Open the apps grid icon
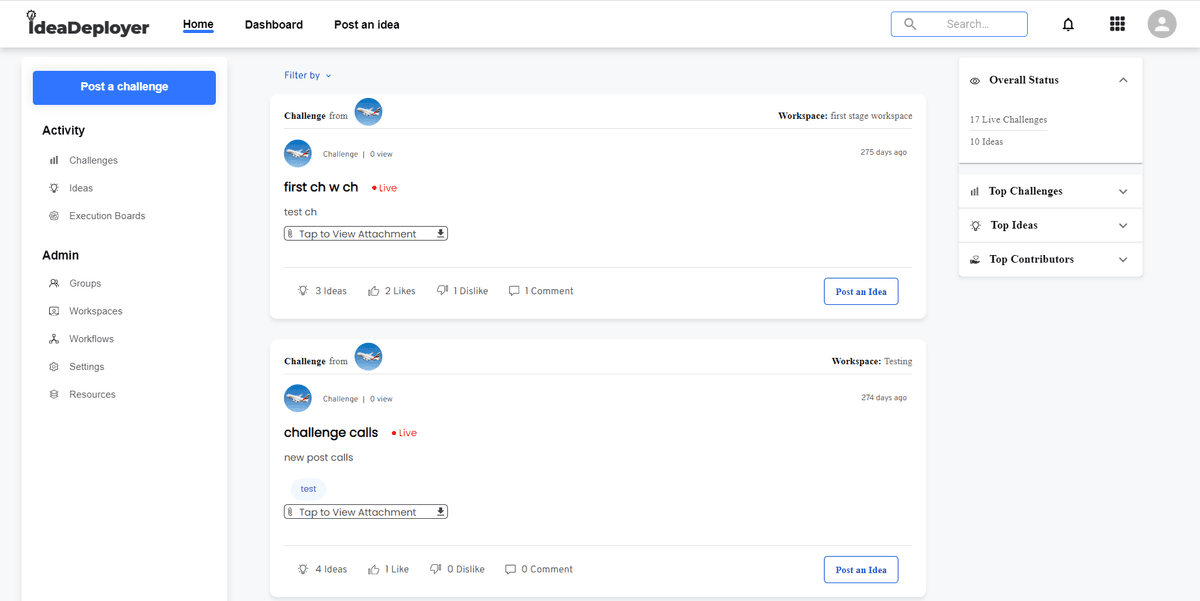 point(1118,24)
